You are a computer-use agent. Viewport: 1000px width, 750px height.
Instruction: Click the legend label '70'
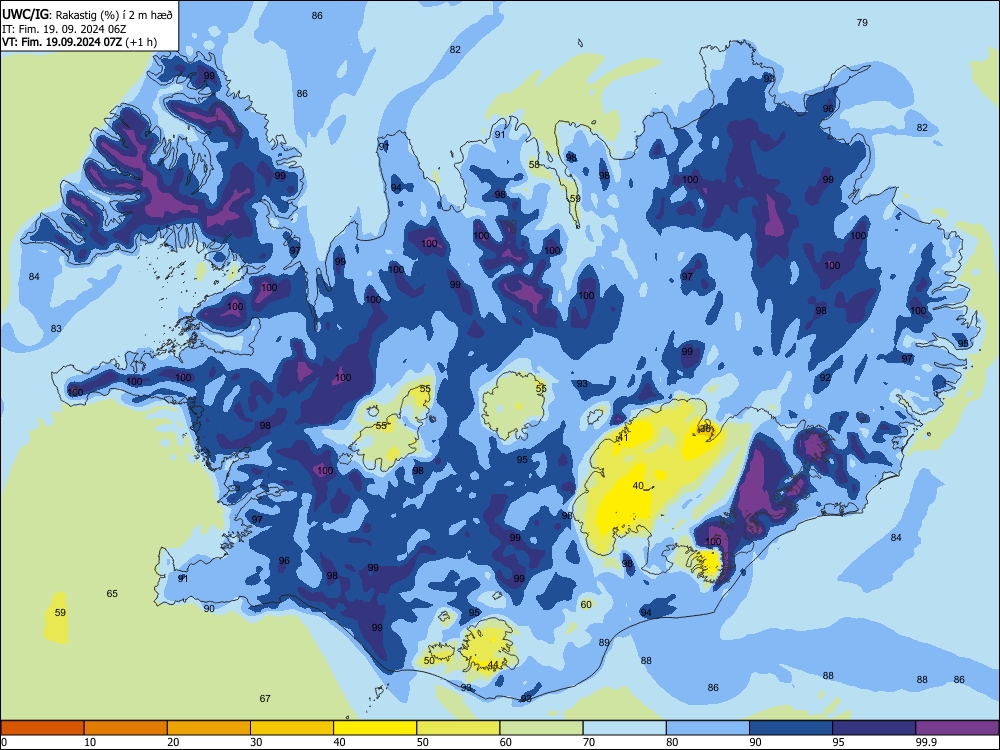pos(589,742)
